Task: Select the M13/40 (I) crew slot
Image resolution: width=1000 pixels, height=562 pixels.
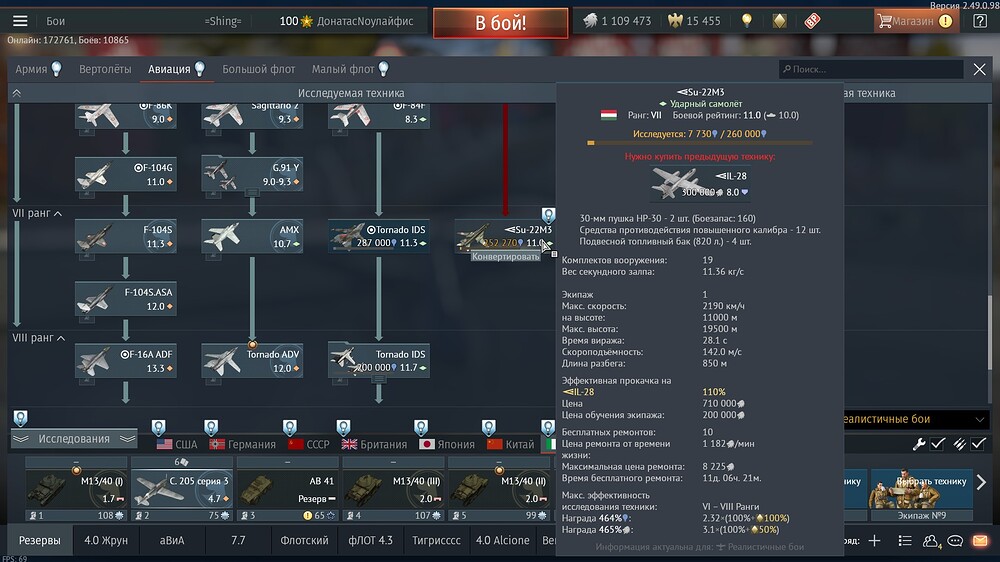Action: [75, 489]
